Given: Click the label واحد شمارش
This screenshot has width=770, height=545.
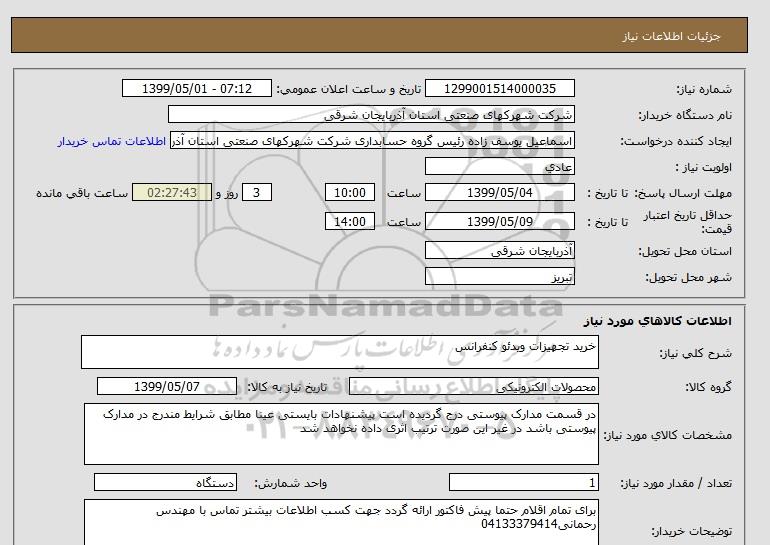Looking at the screenshot, I should pos(291,484).
